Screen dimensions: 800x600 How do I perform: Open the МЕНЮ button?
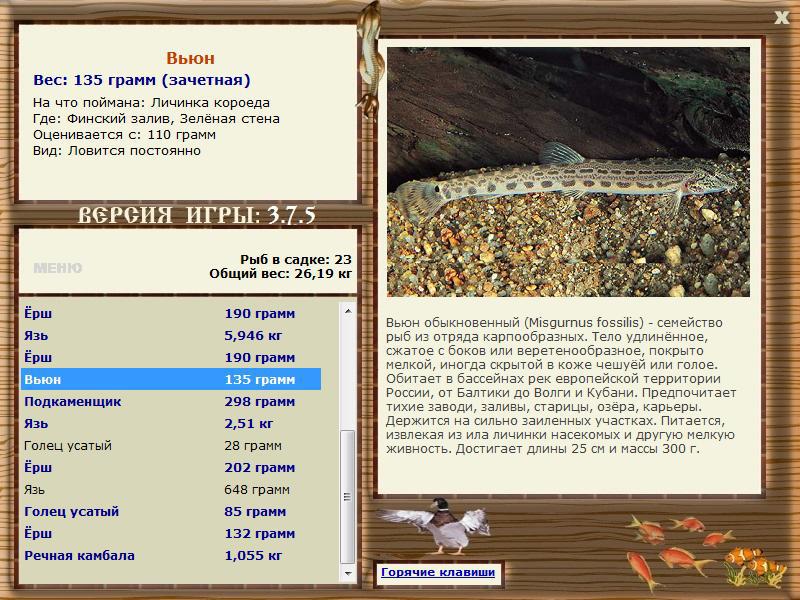(x=58, y=268)
